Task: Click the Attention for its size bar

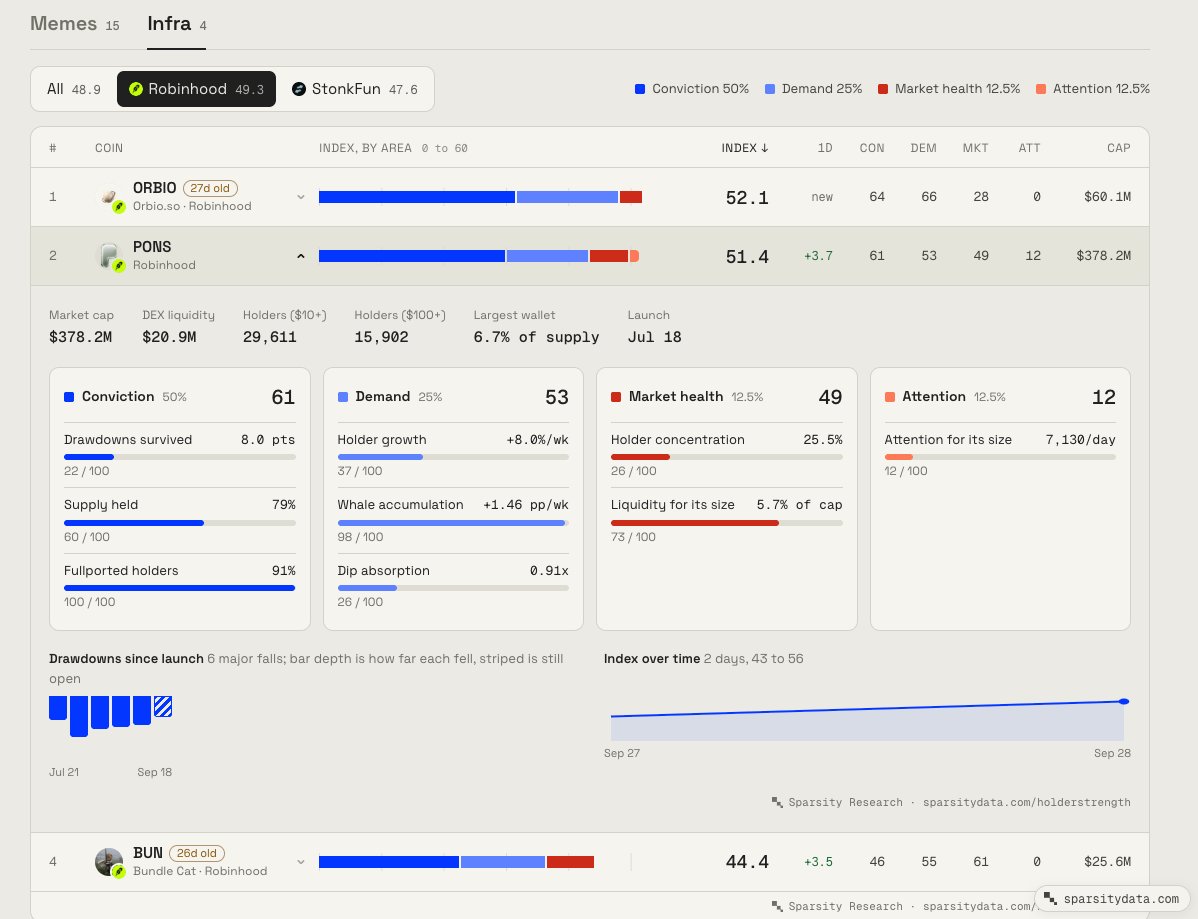Action: 1000,457
